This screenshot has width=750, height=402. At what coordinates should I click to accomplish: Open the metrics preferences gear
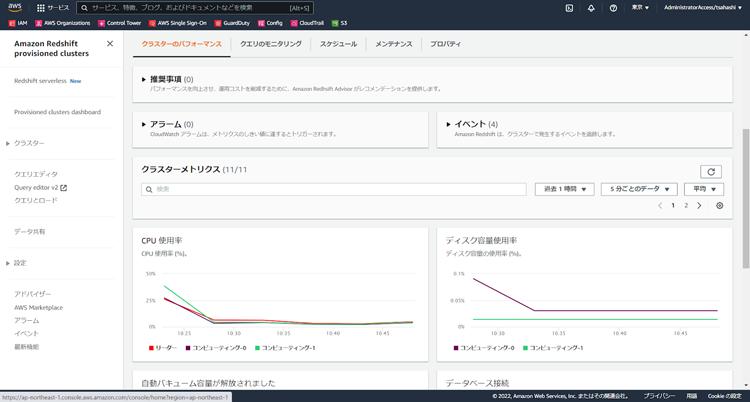719,206
